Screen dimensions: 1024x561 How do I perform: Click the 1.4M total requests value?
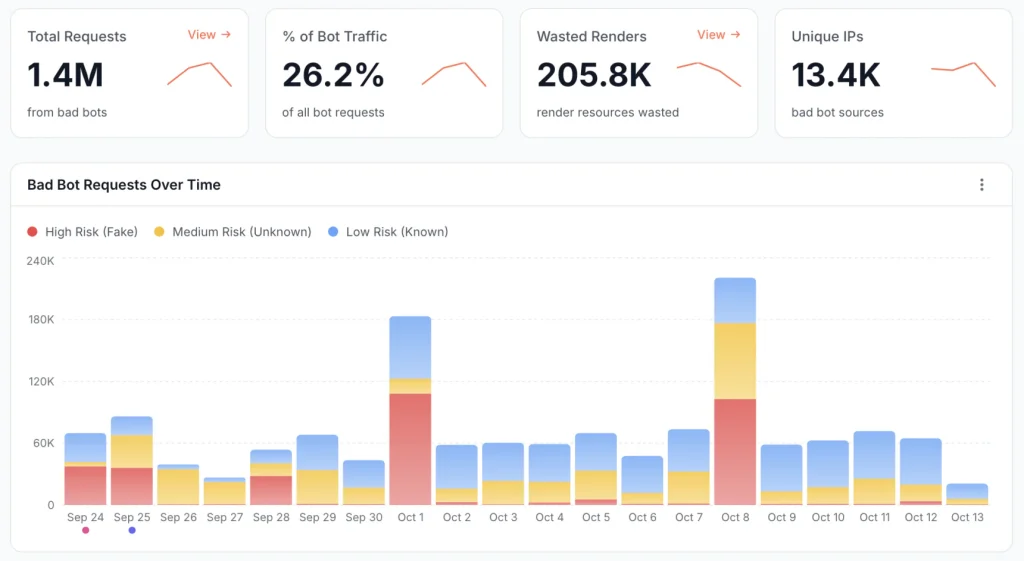(65, 74)
